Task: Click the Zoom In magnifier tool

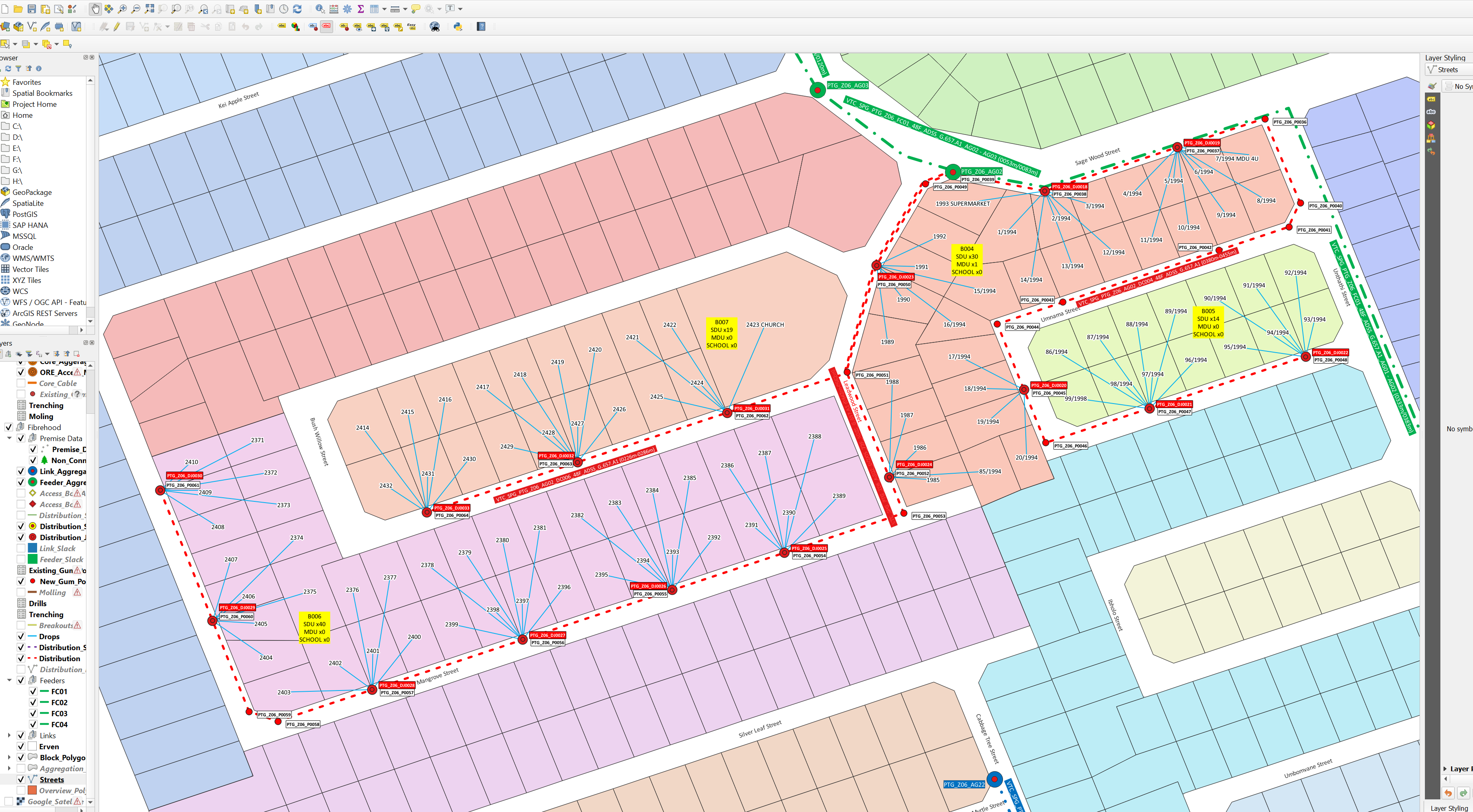Action: [122, 9]
